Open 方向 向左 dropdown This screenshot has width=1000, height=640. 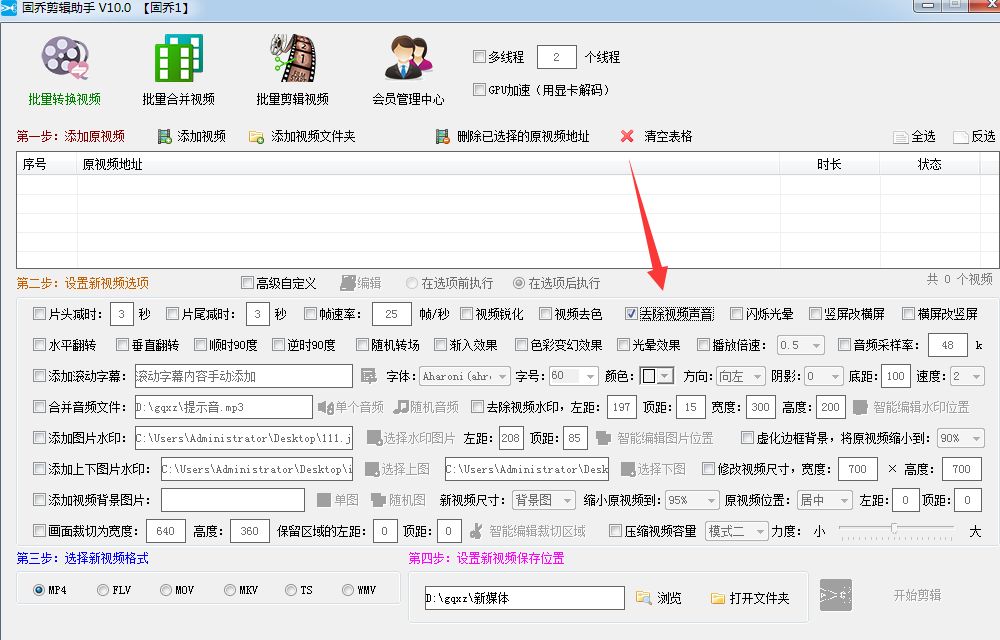point(740,376)
